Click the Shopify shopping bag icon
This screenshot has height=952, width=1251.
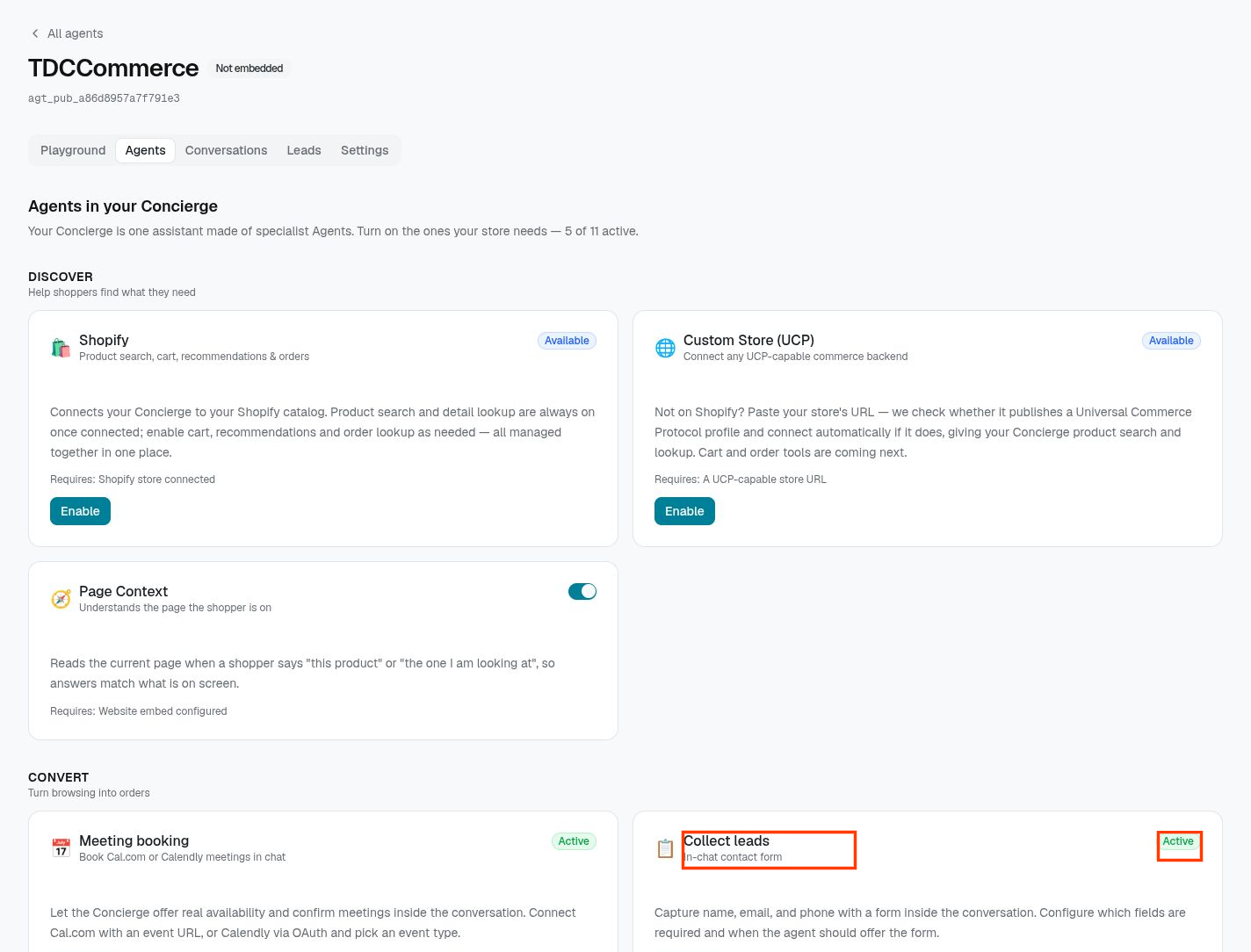[x=61, y=348]
